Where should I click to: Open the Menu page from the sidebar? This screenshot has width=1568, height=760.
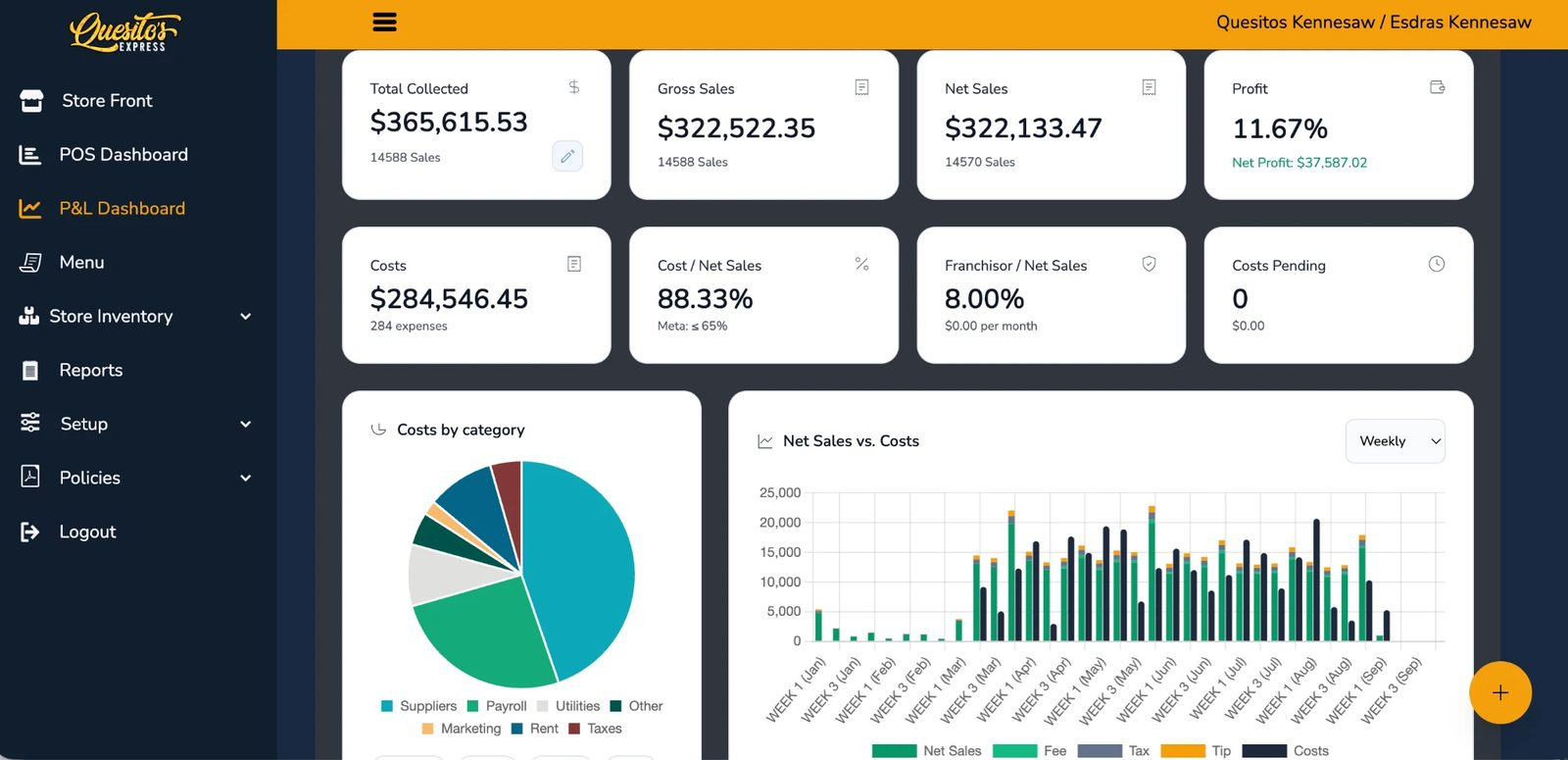coord(81,262)
